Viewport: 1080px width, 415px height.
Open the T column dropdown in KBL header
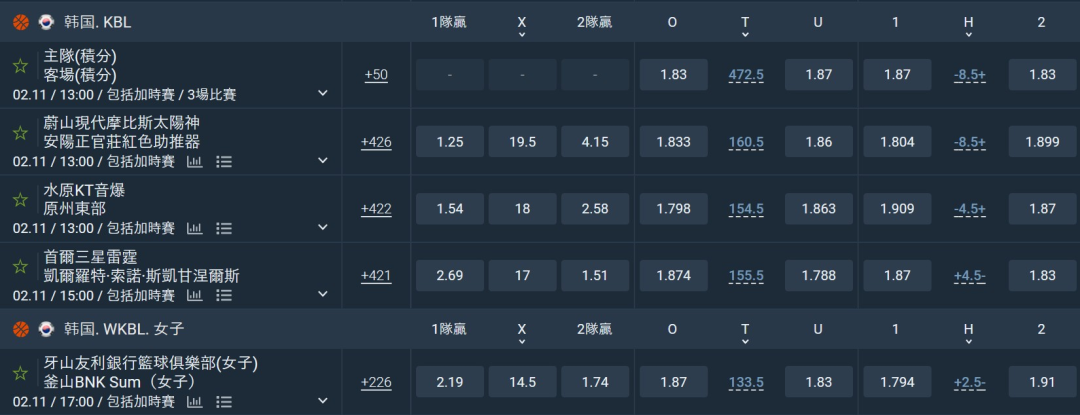[745, 34]
